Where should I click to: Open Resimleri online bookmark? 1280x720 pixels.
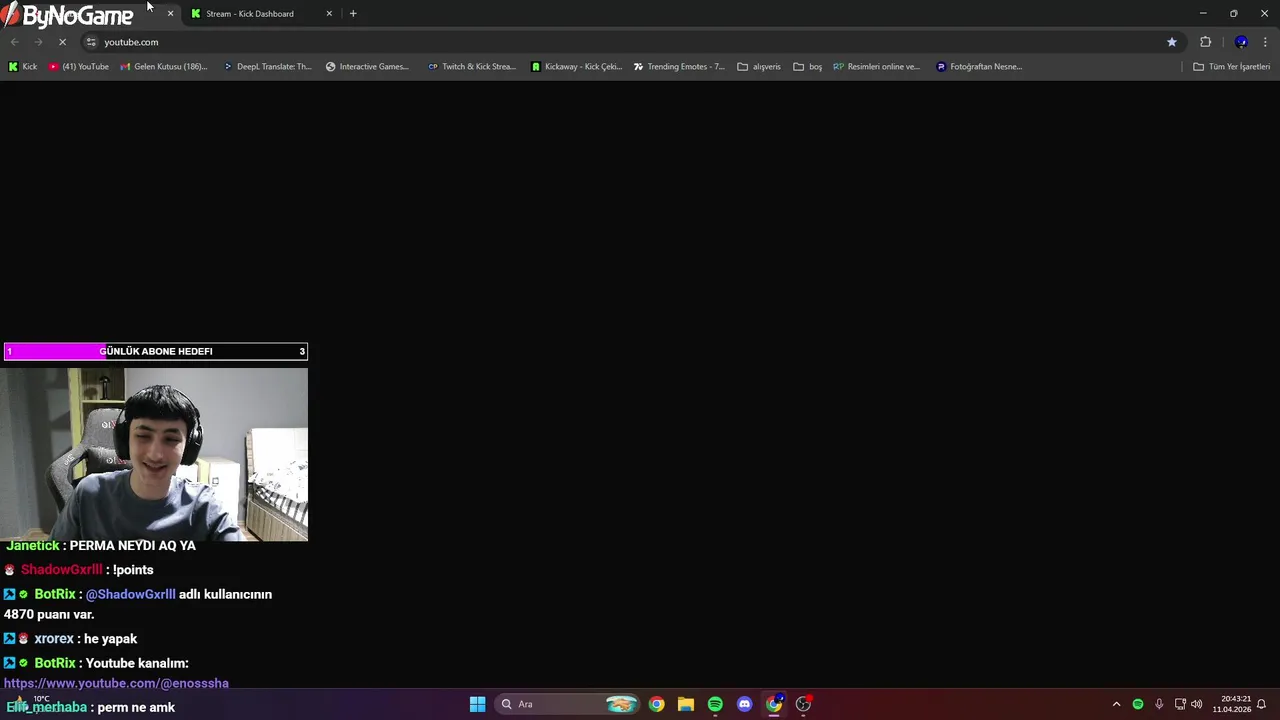876,67
